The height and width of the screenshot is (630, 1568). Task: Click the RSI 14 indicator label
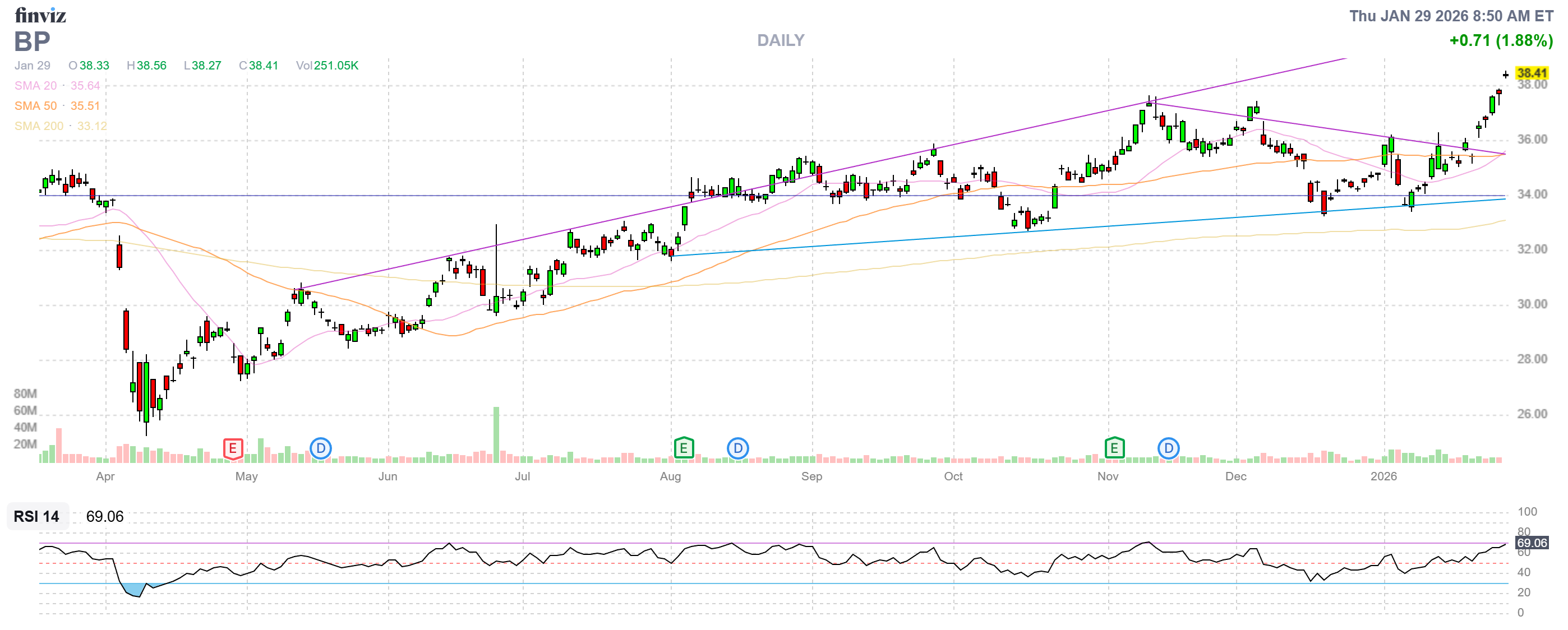[x=36, y=516]
